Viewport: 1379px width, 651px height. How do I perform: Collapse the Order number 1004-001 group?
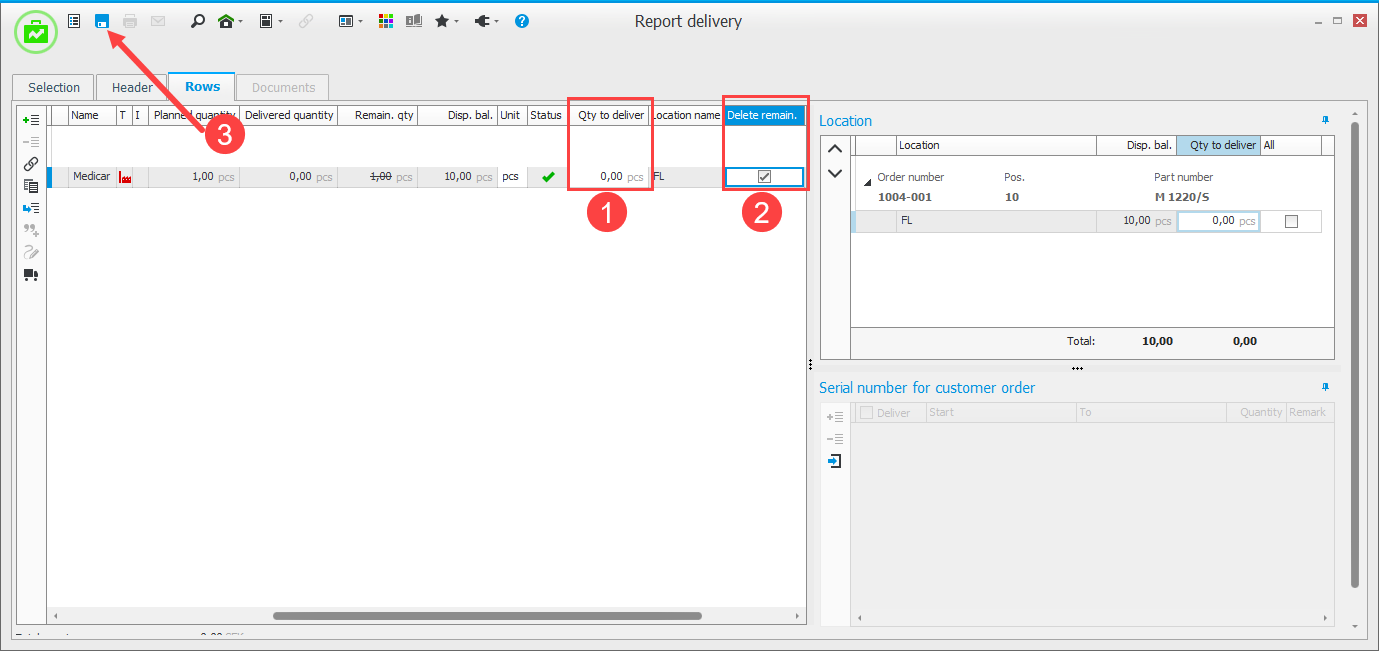pyautogui.click(x=868, y=182)
